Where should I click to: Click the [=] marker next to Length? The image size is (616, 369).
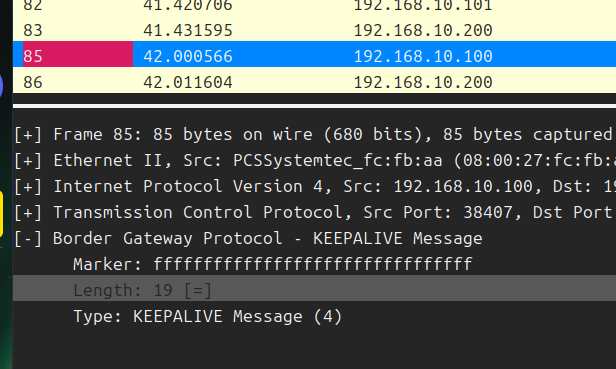click(198, 290)
